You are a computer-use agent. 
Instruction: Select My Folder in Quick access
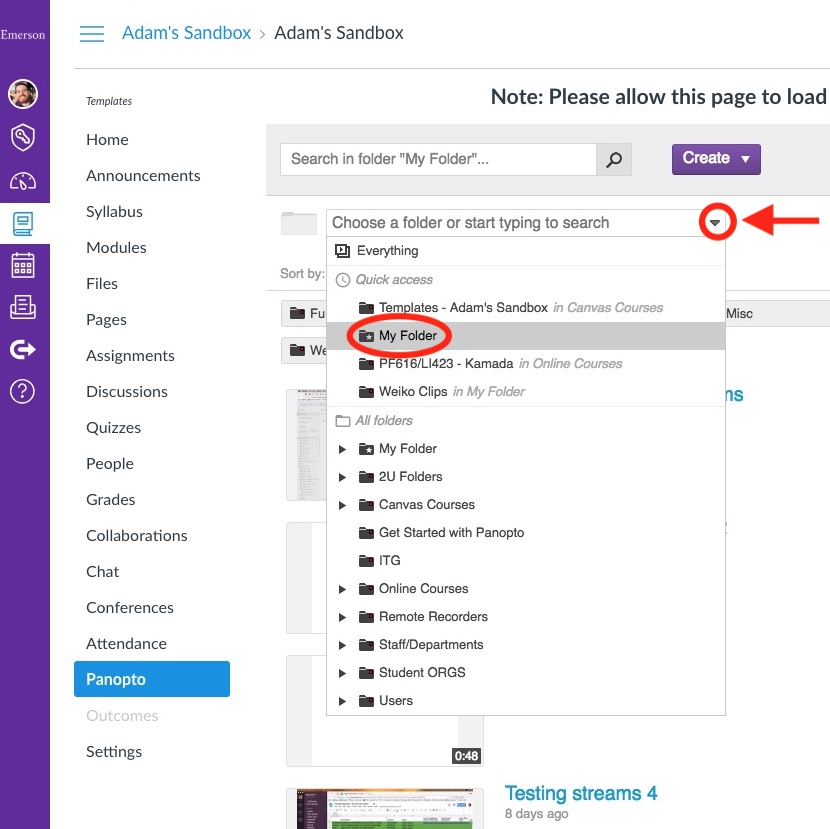click(526, 336)
